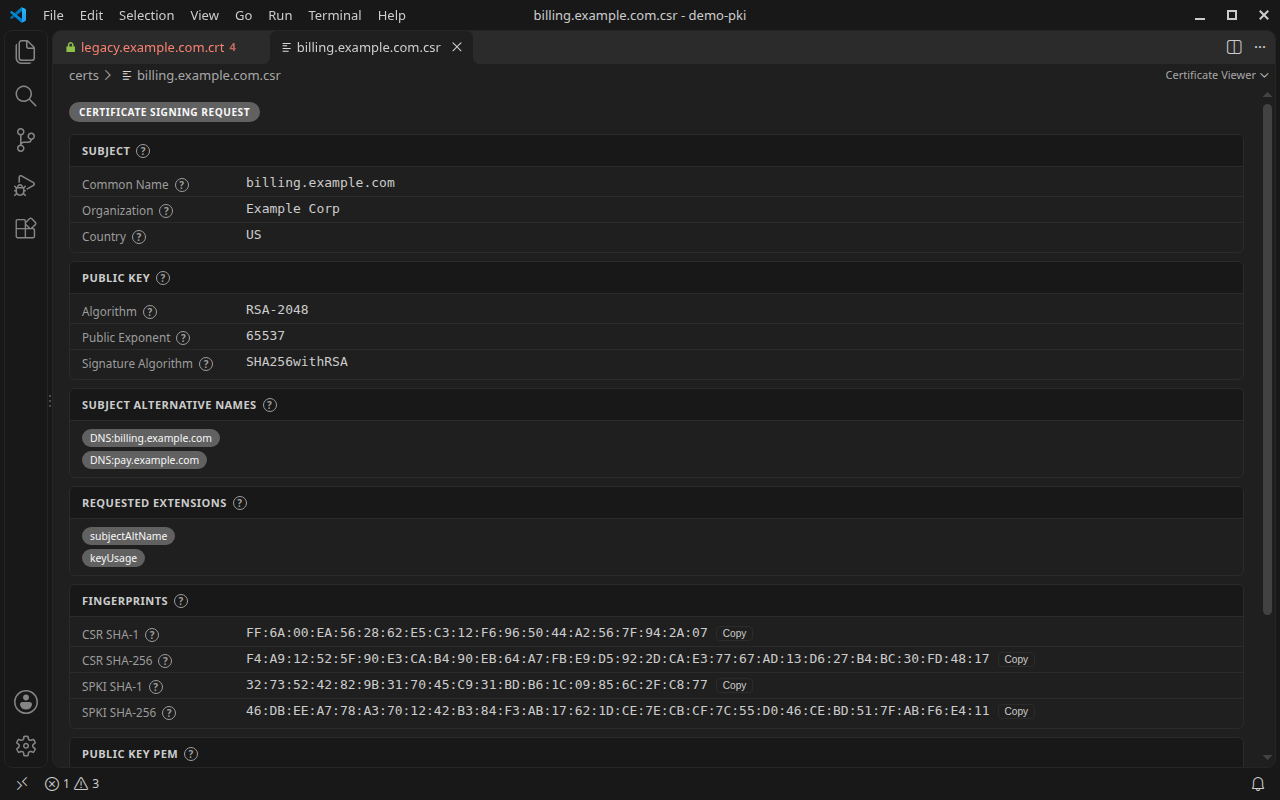The image size is (1280, 800).
Task: Click help icon beside SPKI SHA-1
Action: [x=156, y=687]
